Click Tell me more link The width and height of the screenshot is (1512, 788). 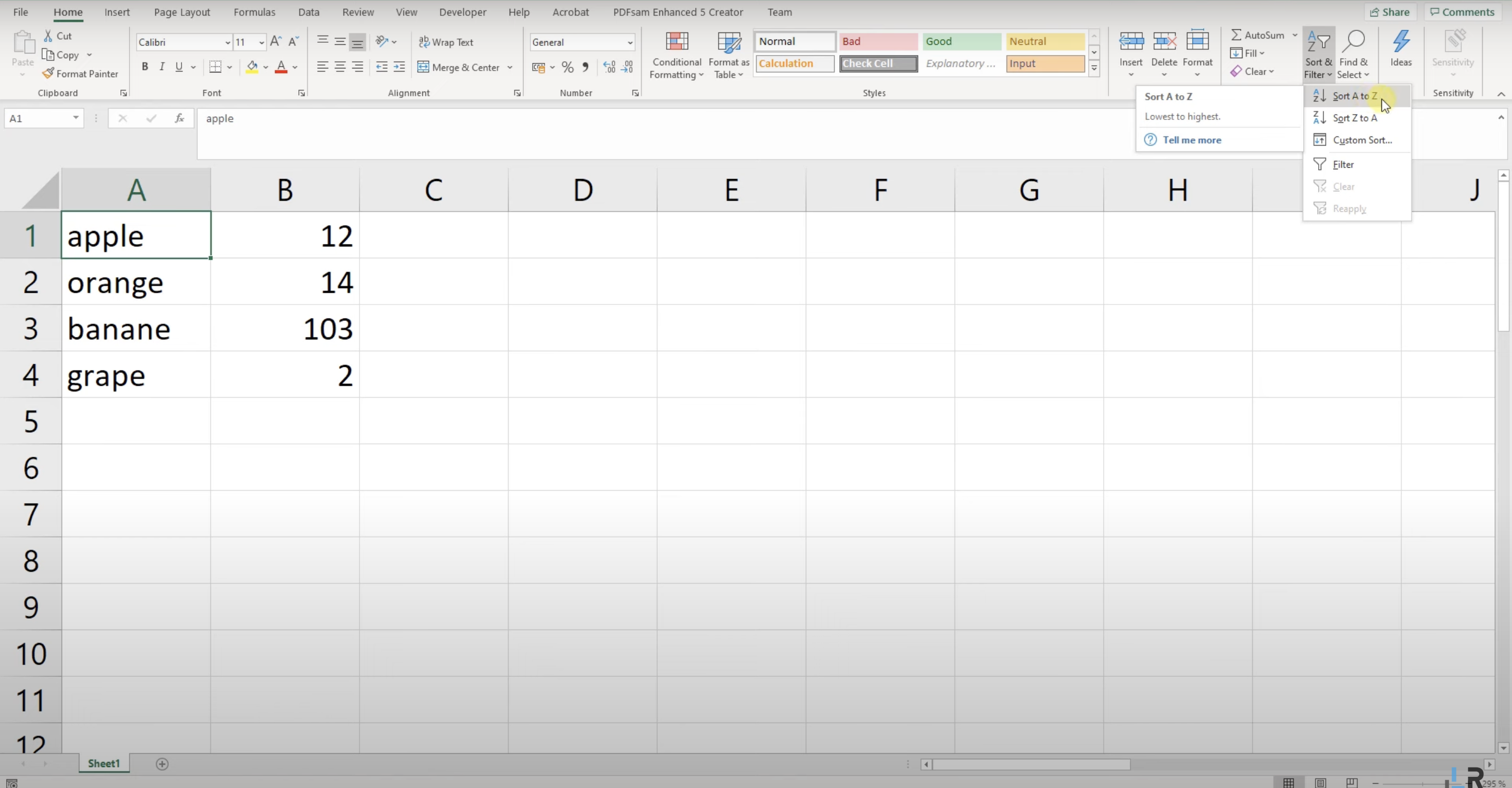(1192, 140)
